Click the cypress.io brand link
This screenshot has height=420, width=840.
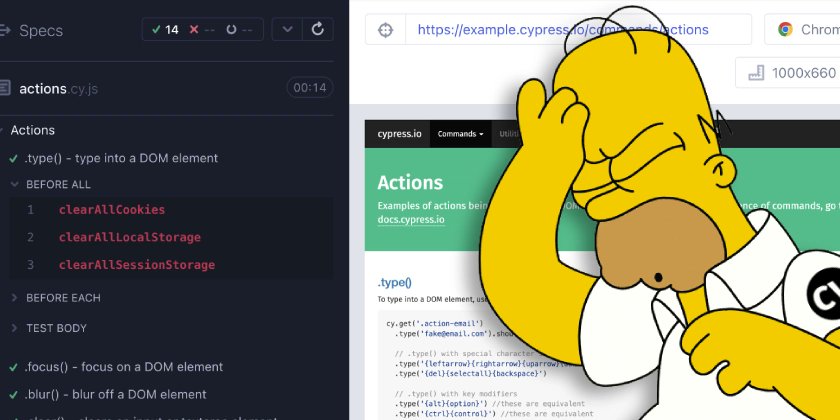399,134
